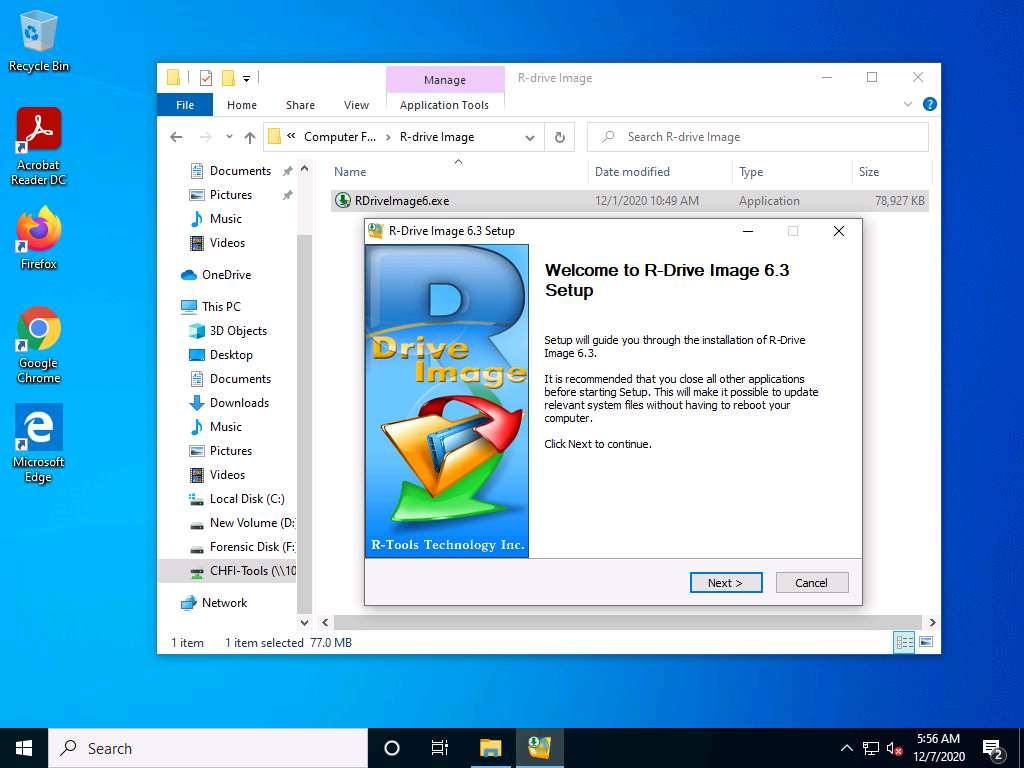Switch to Large icons view layout

(x=926, y=642)
